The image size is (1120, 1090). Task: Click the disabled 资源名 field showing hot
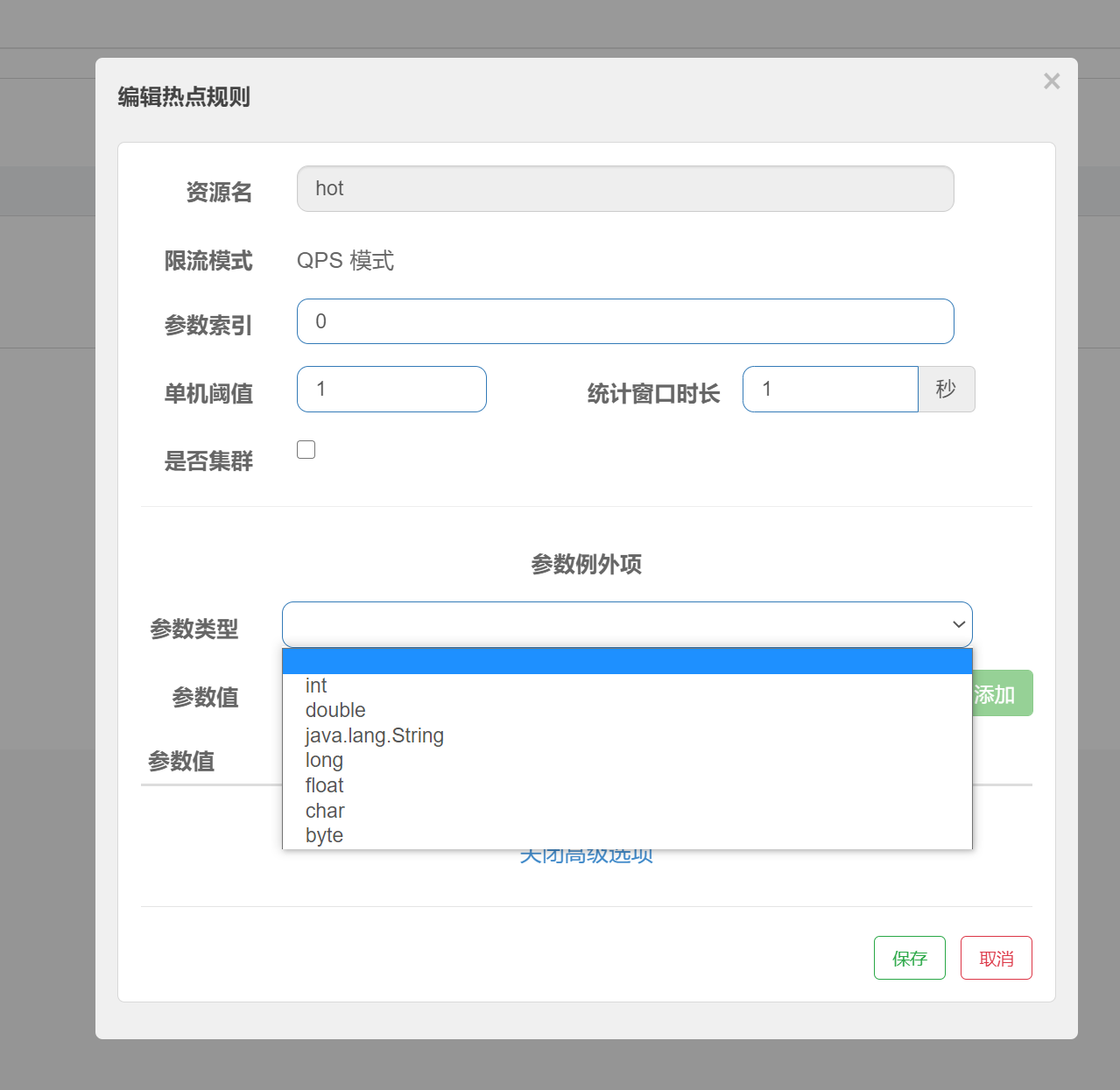click(625, 189)
